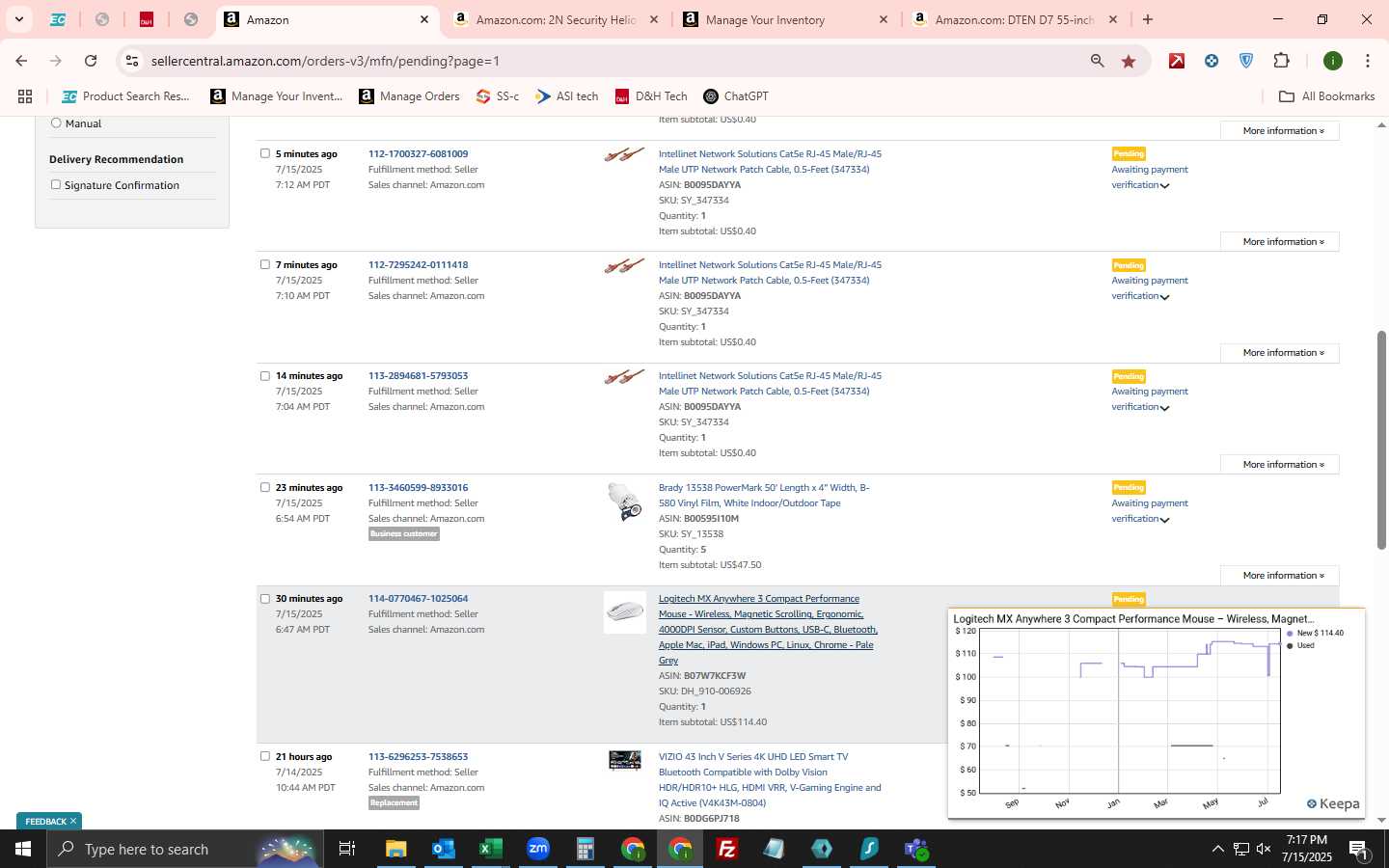Viewport: 1389px width, 868px height.
Task: Expand Awaiting payment verification for order 113-2894681-5793053
Action: (1149, 399)
